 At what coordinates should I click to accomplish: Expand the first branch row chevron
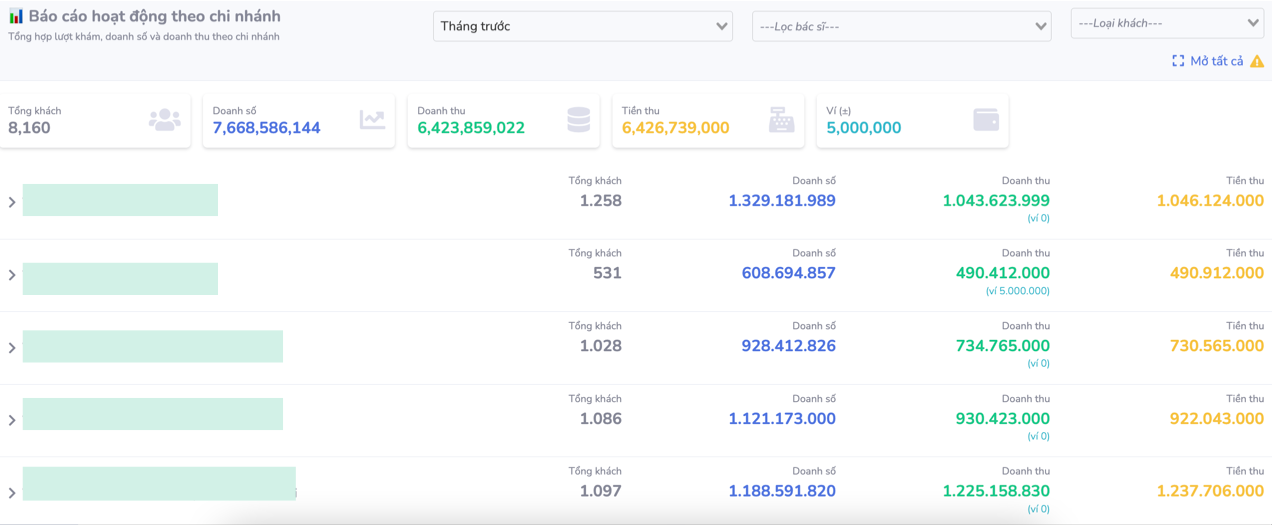[x=12, y=202]
